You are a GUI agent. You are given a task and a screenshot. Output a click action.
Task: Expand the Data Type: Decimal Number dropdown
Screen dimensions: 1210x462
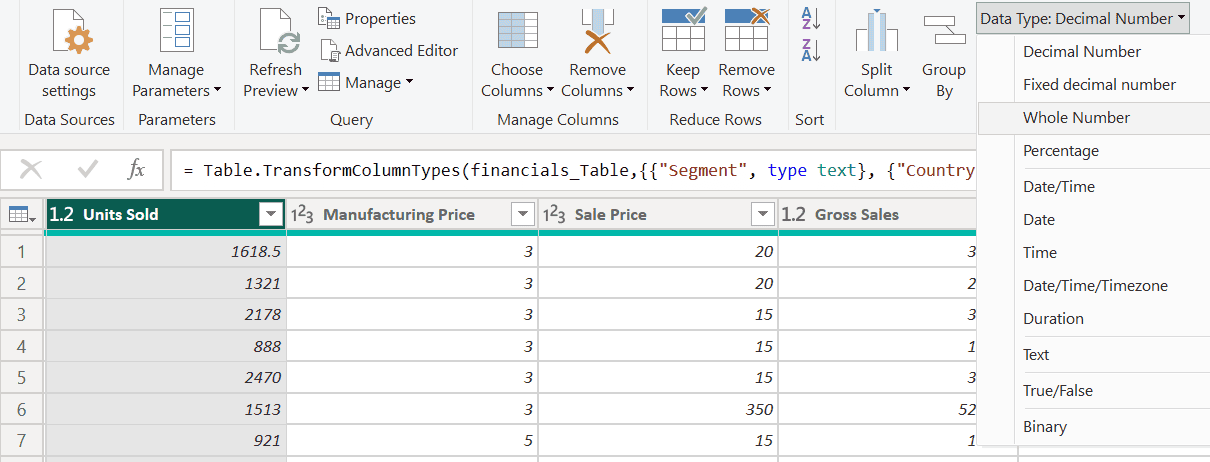click(x=1083, y=18)
